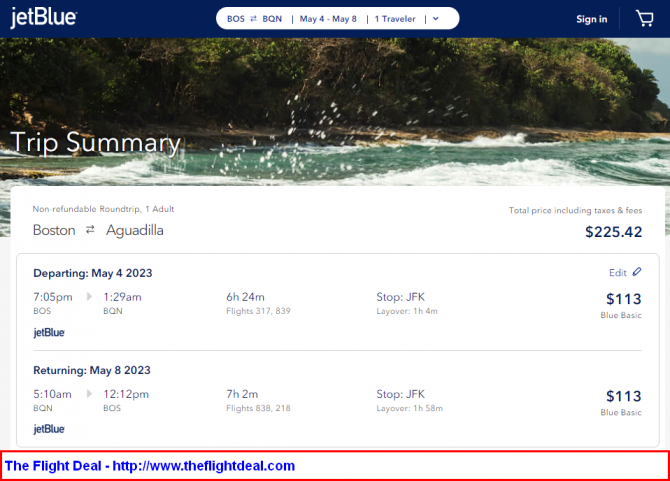Click the 6h 24m duration
Image resolution: width=670 pixels, height=481 pixels.
[245, 297]
